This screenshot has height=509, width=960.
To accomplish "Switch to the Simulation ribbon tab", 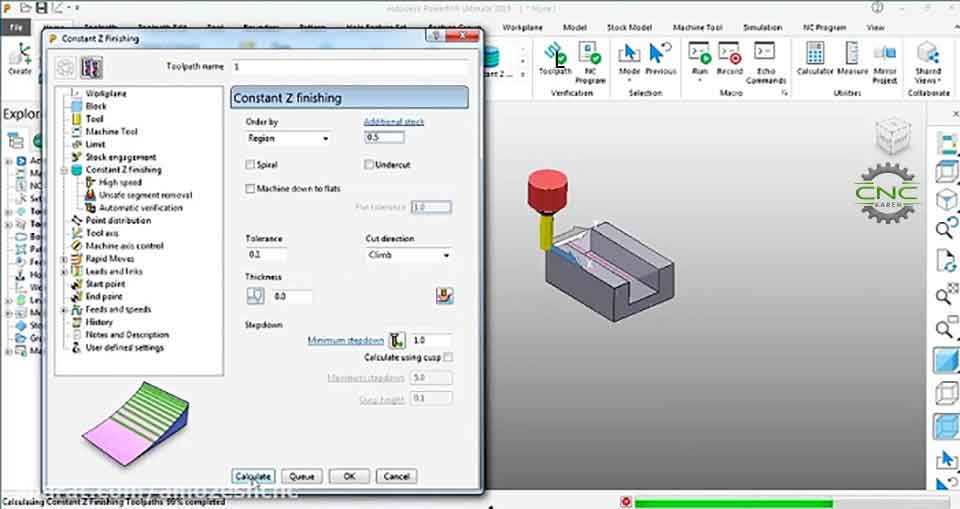I will click(x=762, y=28).
